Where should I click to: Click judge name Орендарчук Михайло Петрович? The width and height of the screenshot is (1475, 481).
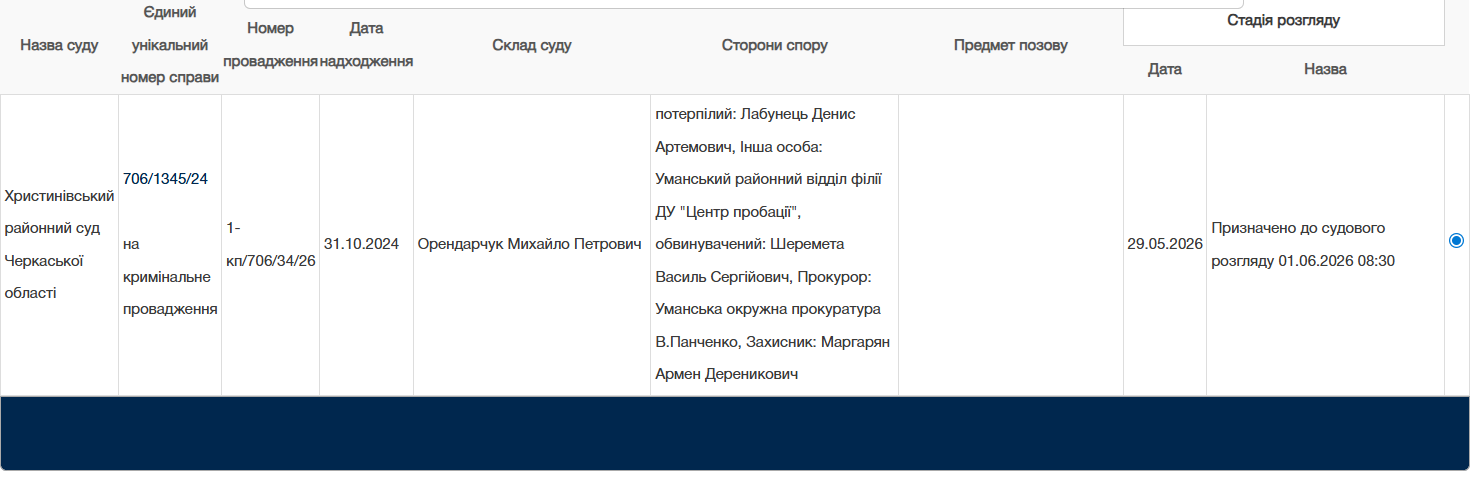click(x=530, y=243)
